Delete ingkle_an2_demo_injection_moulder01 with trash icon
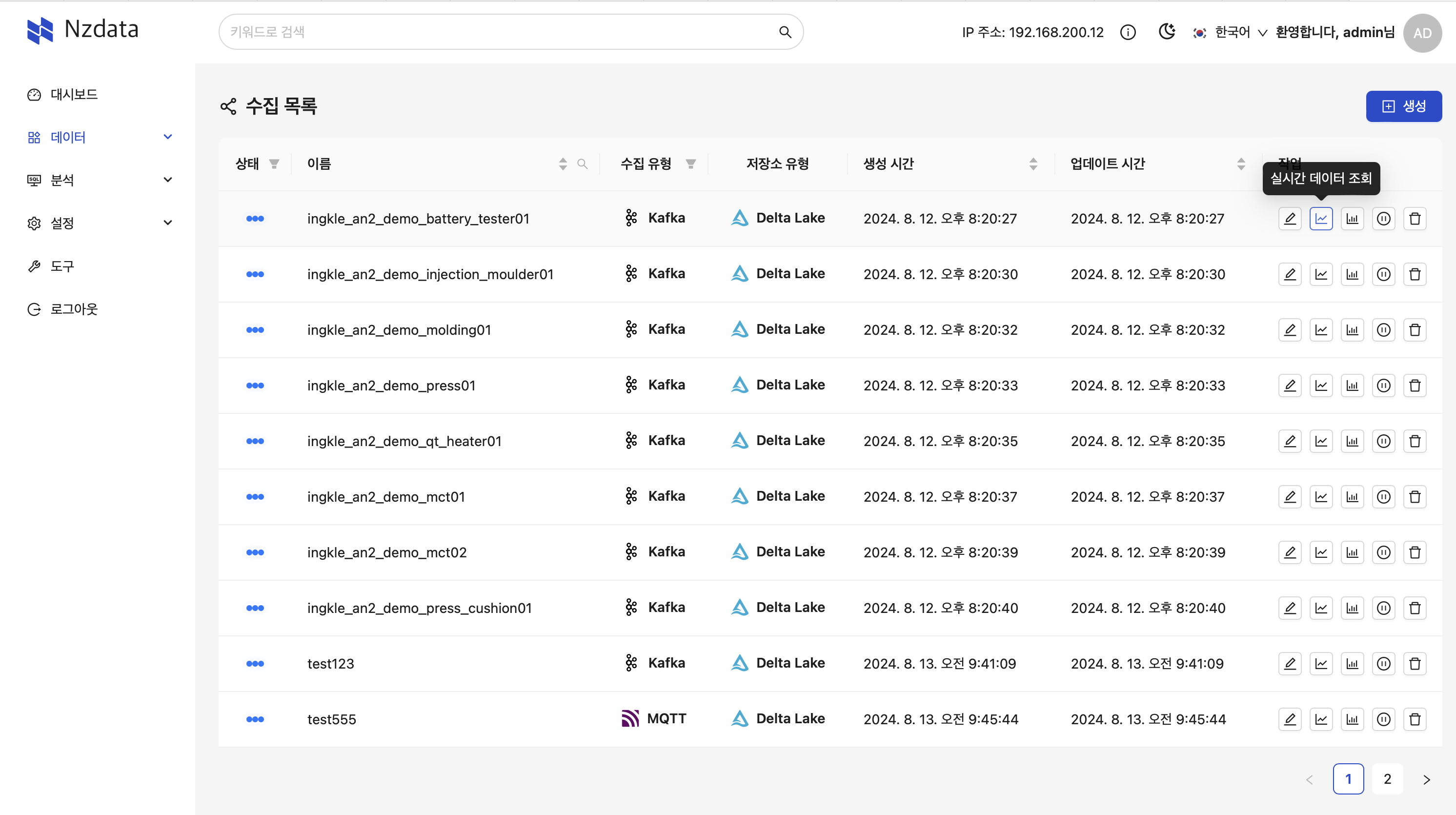 [1415, 274]
